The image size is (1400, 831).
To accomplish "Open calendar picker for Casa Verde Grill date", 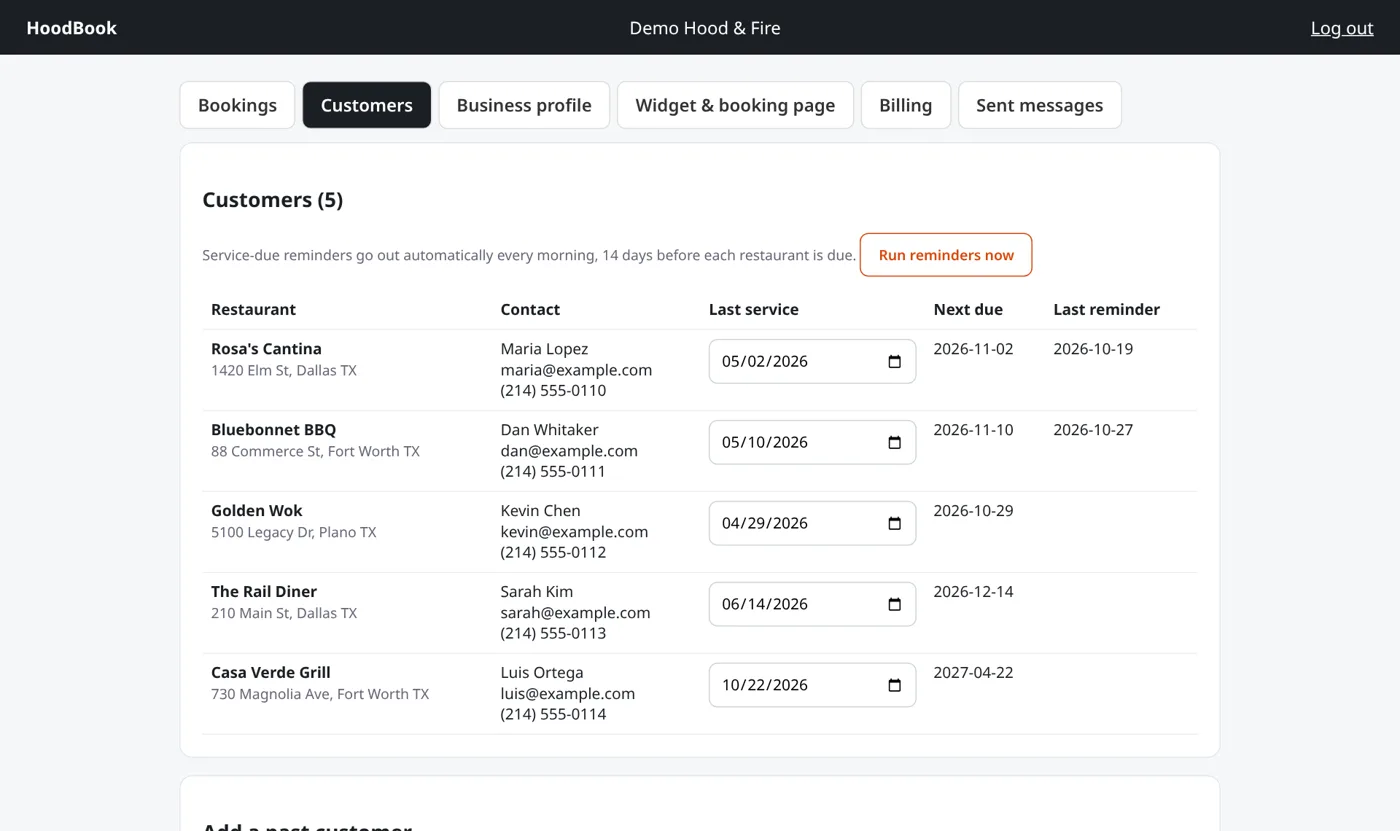I will pos(894,685).
